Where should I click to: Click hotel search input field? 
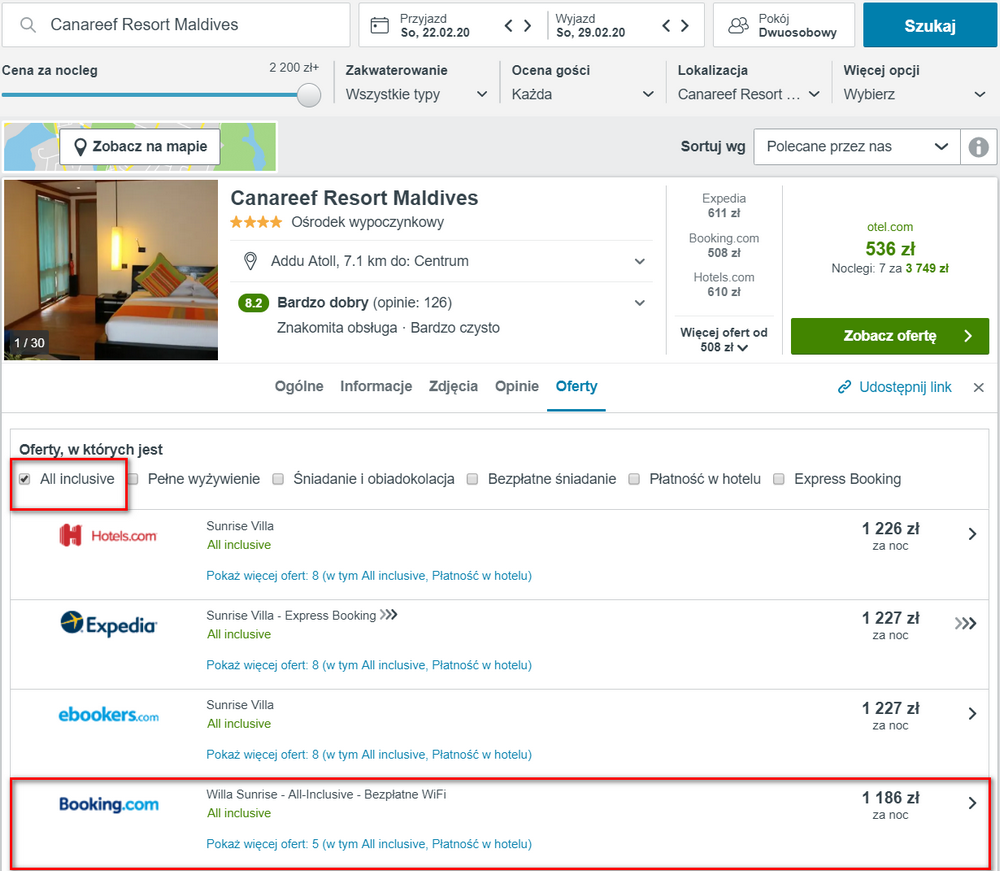(176, 25)
